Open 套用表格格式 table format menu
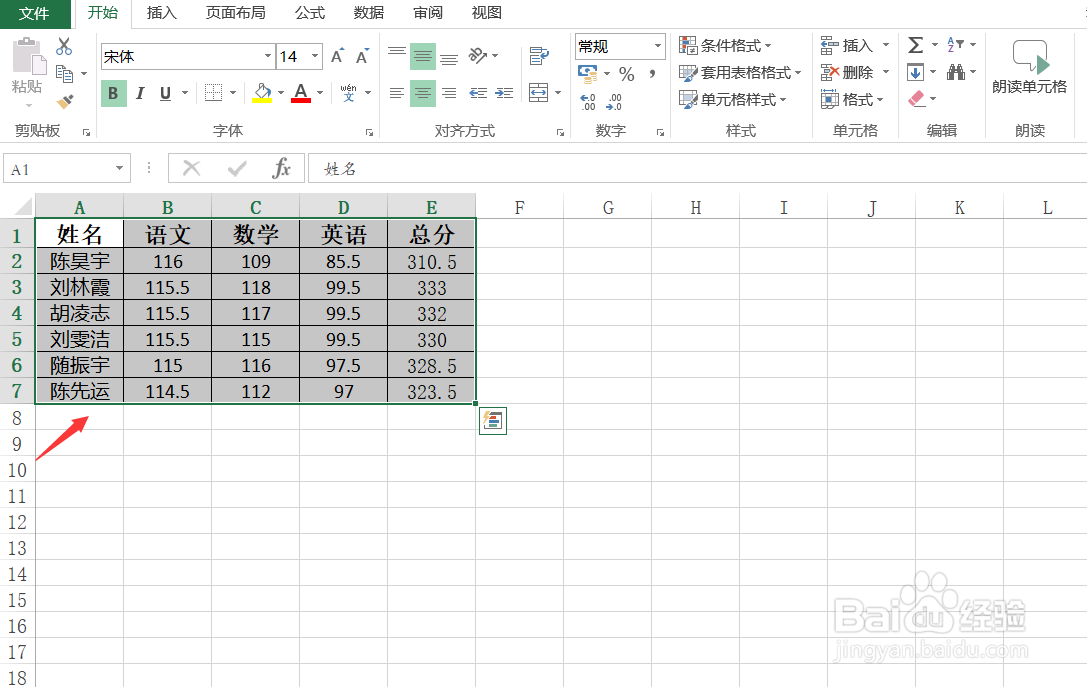Image resolution: width=1087 pixels, height=687 pixels. (x=740, y=73)
